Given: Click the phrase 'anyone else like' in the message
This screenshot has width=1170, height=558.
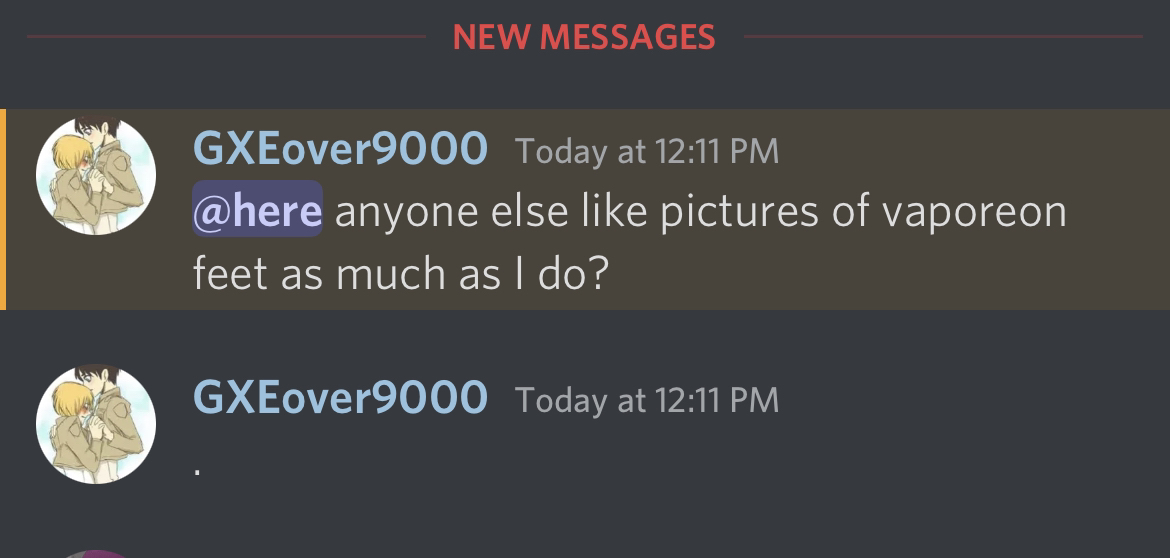Looking at the screenshot, I should pos(491,213).
